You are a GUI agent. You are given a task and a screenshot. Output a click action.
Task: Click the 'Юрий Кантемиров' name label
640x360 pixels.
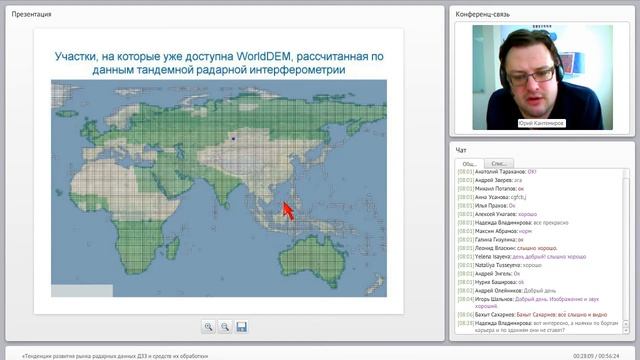[x=542, y=123]
